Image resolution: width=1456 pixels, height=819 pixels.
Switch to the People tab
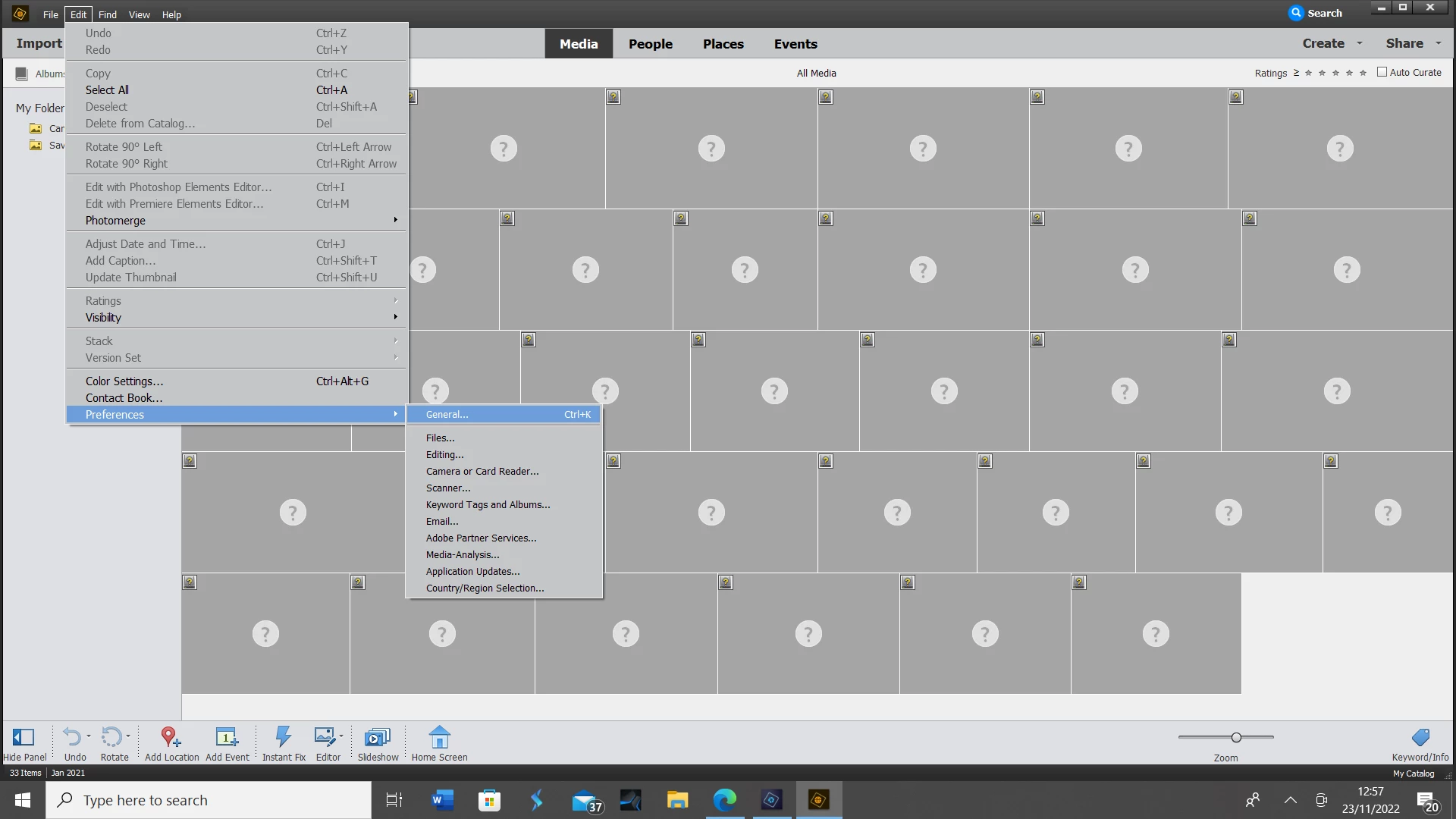650,44
